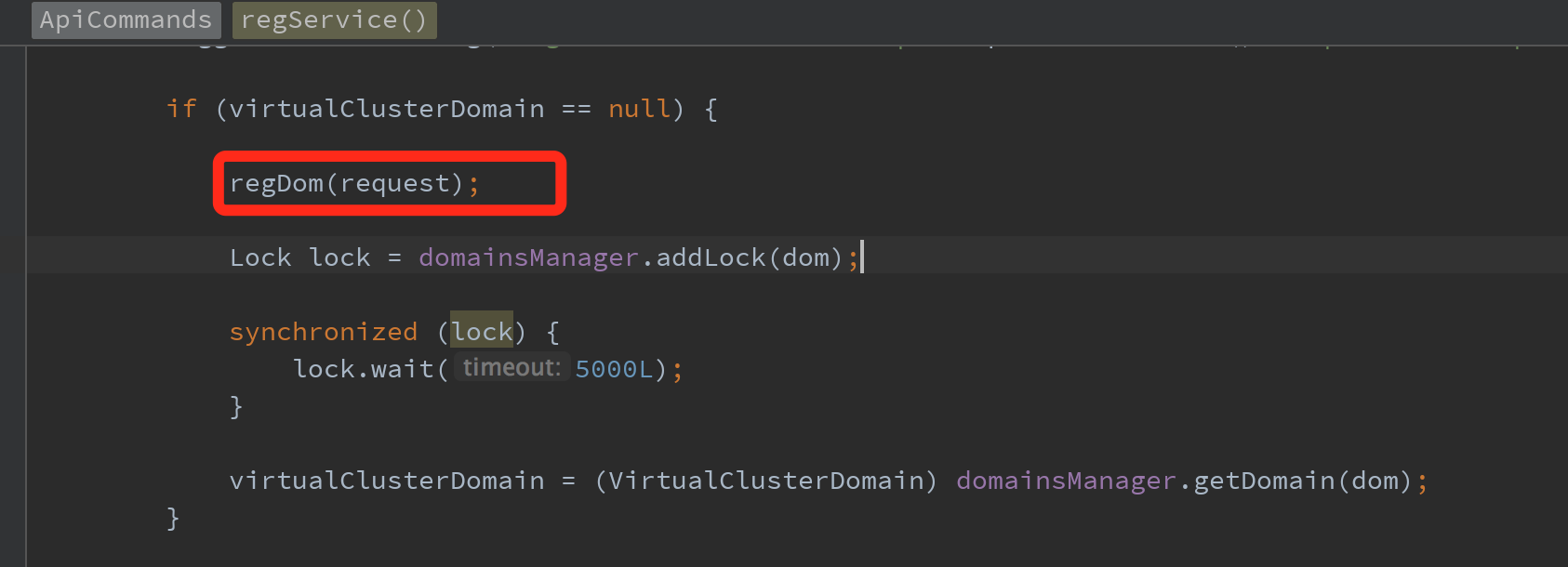Click the virtualClusterDomain assignment target
The image size is (1568, 567).
click(387, 481)
